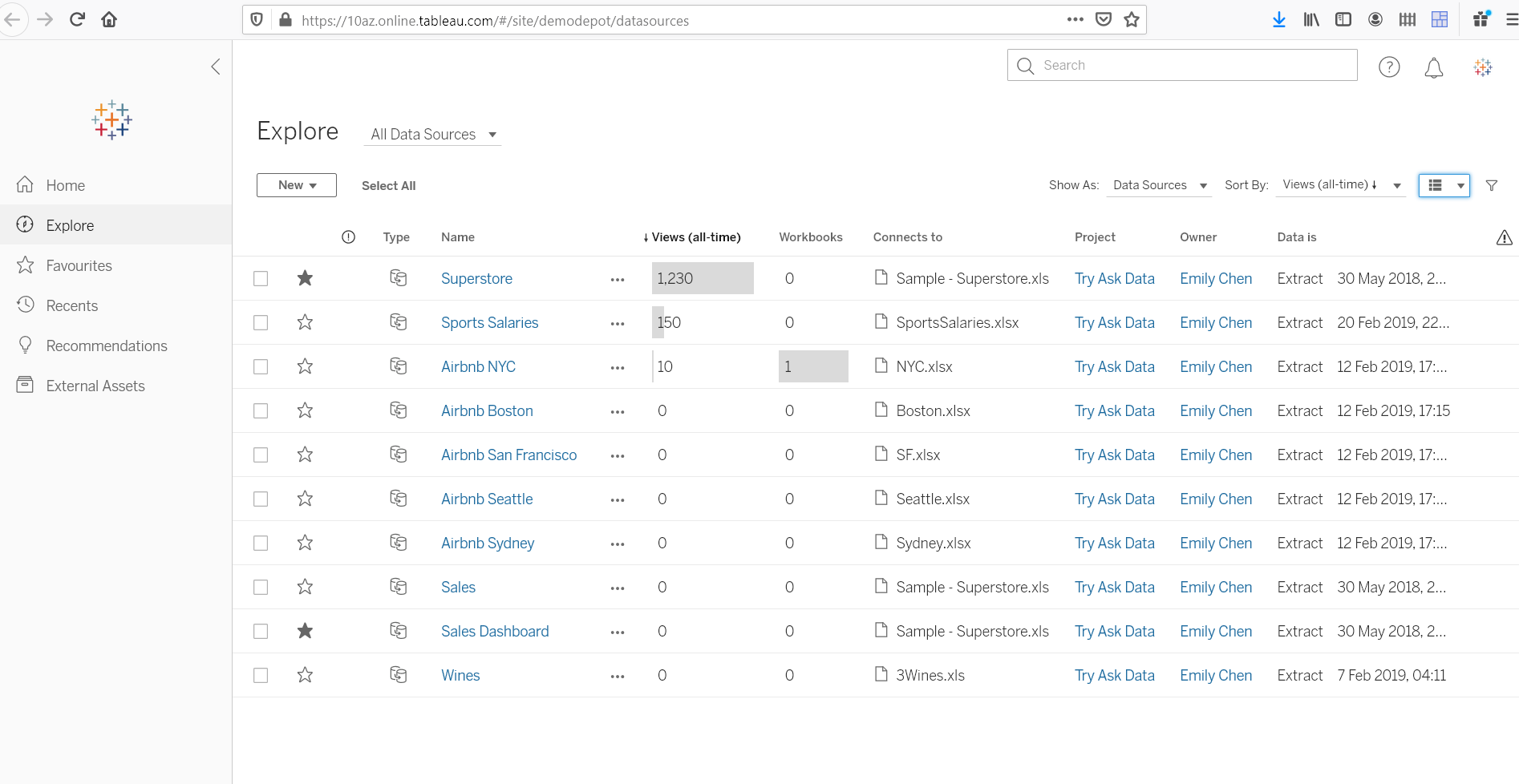Unfavourite Superstore with its filled star

(x=305, y=277)
